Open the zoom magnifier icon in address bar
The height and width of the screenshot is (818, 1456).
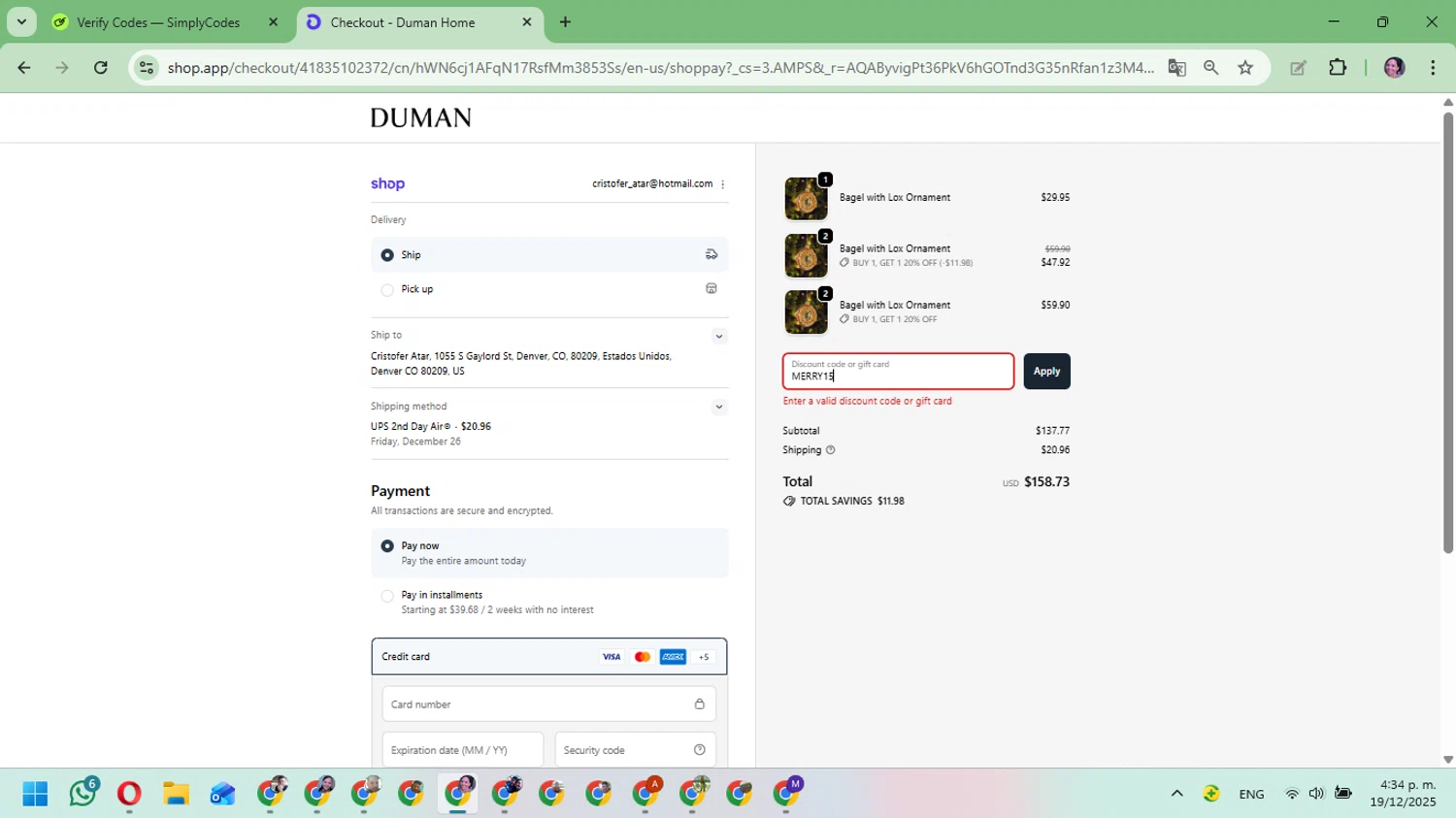pyautogui.click(x=1211, y=68)
